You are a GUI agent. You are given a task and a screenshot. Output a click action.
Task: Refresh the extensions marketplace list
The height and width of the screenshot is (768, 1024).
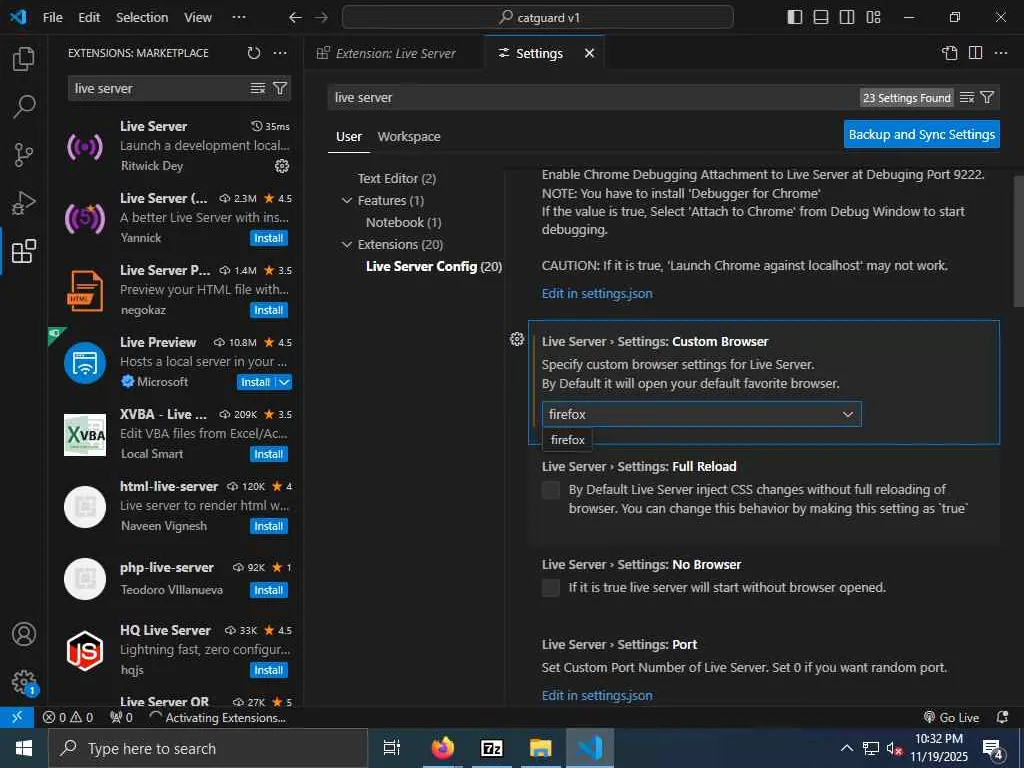254,53
